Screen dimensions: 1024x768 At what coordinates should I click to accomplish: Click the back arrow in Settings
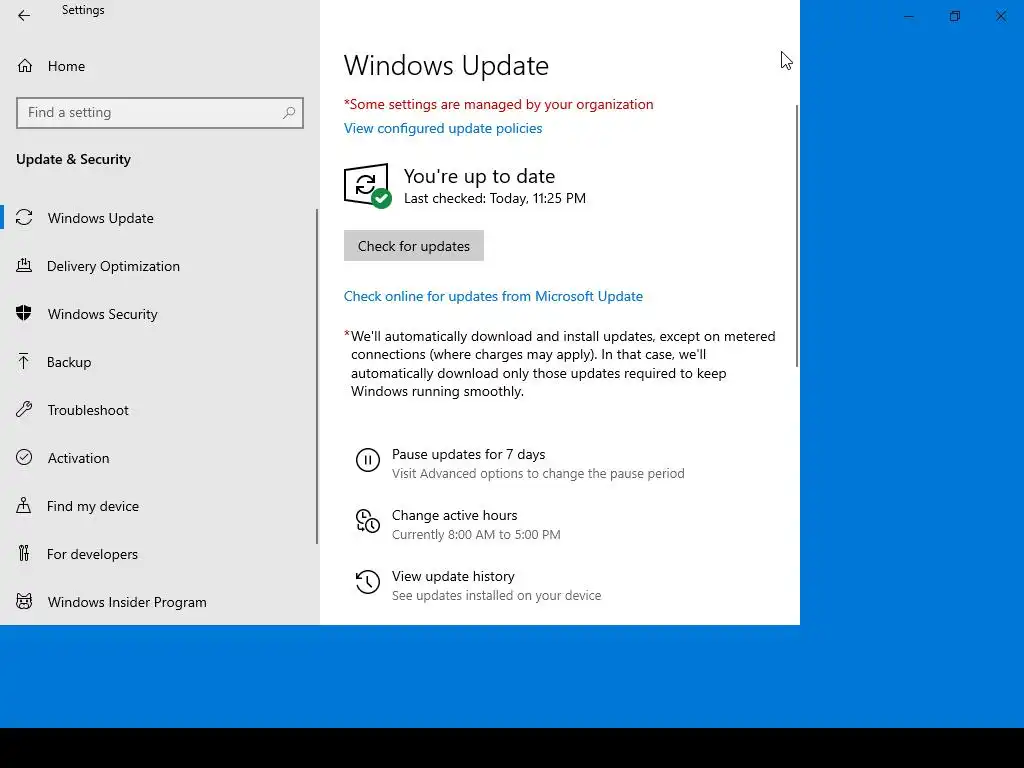click(24, 16)
